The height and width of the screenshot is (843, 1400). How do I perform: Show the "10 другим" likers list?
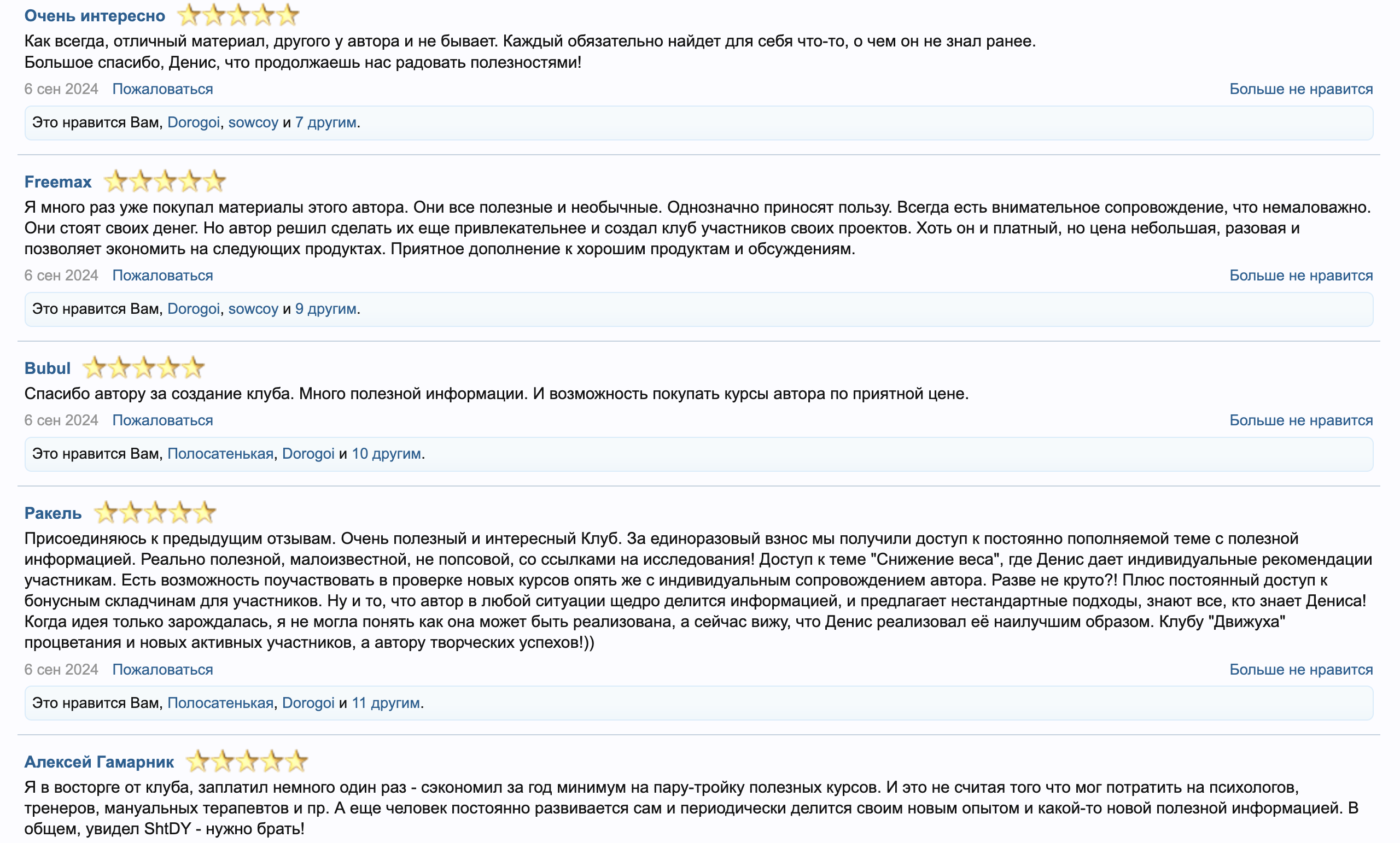coord(386,454)
